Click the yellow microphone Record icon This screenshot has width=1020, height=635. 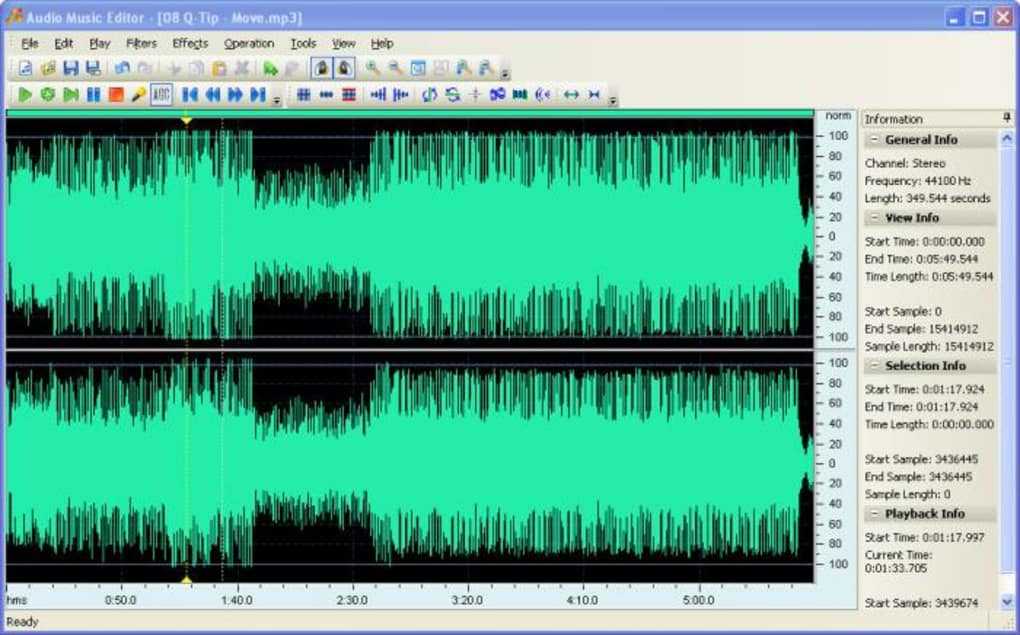point(139,95)
